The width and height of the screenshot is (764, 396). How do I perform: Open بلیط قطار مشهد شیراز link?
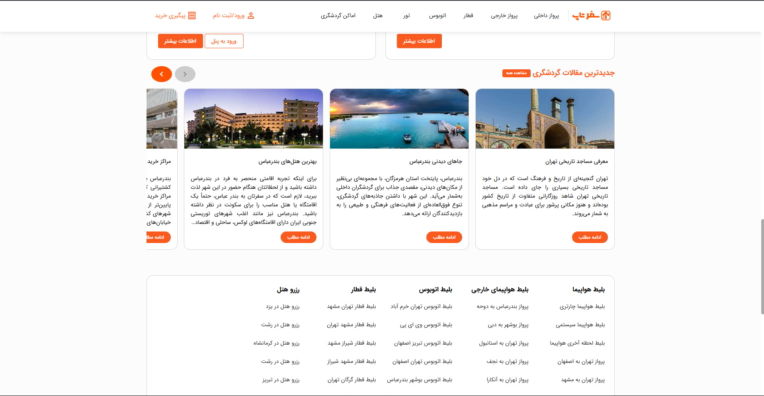tap(351, 362)
